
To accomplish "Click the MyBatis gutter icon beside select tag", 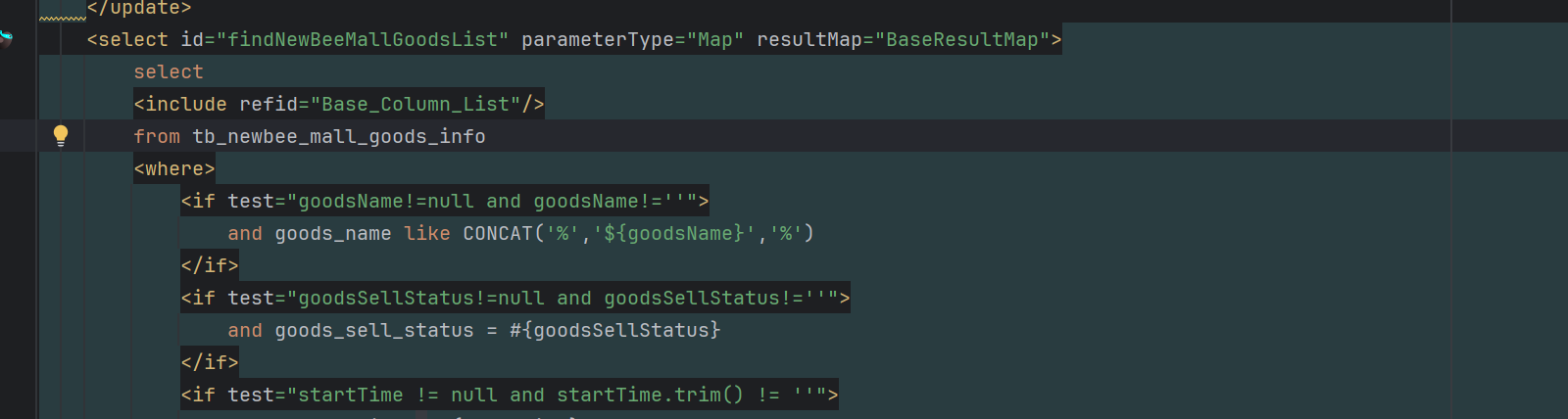I will (6, 39).
